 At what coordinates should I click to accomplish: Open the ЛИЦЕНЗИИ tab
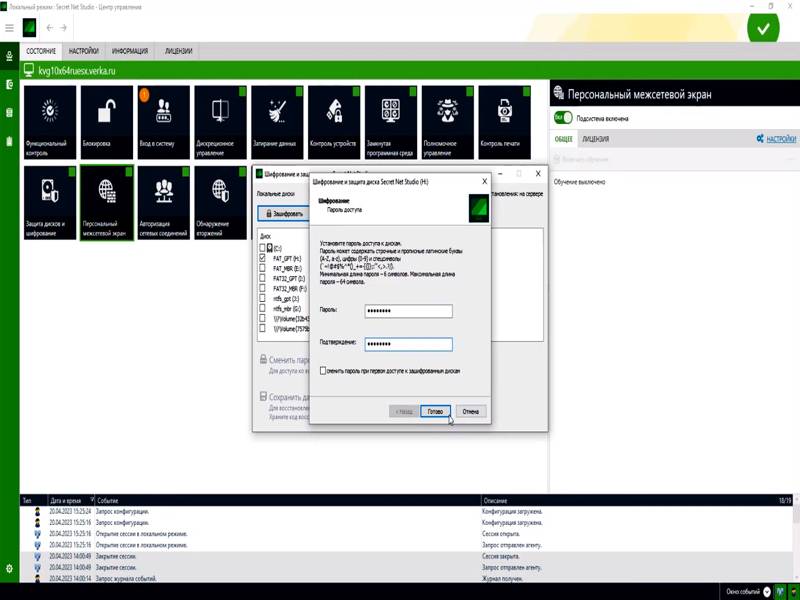pos(180,51)
